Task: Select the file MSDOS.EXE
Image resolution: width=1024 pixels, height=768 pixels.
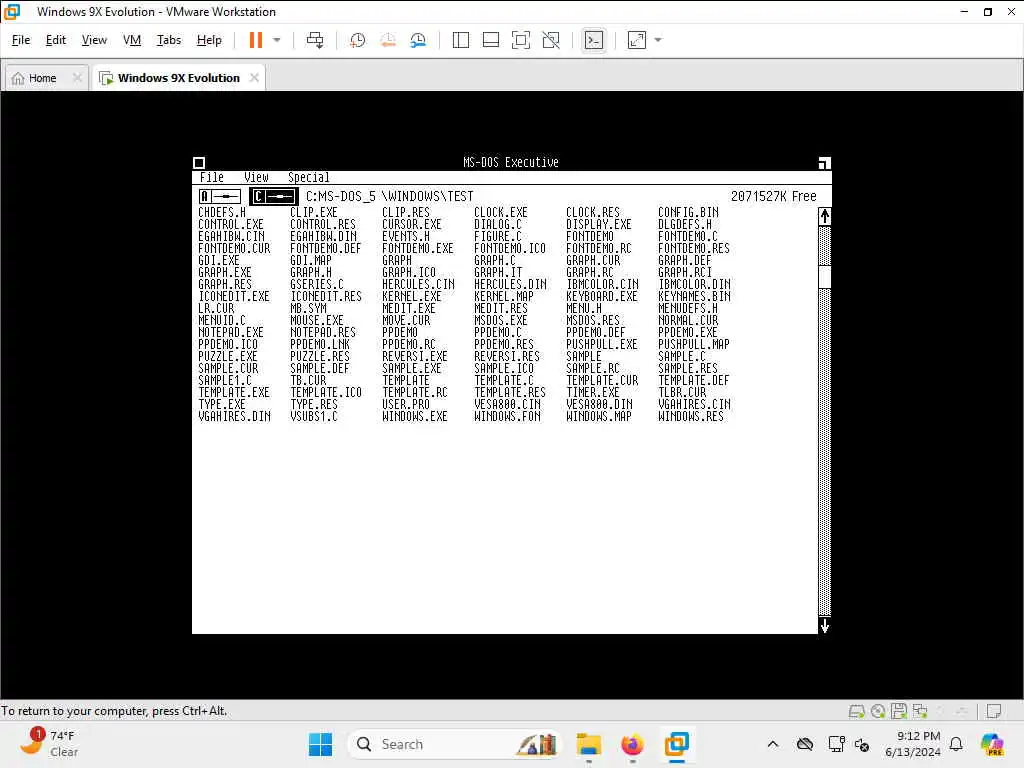Action: click(501, 321)
